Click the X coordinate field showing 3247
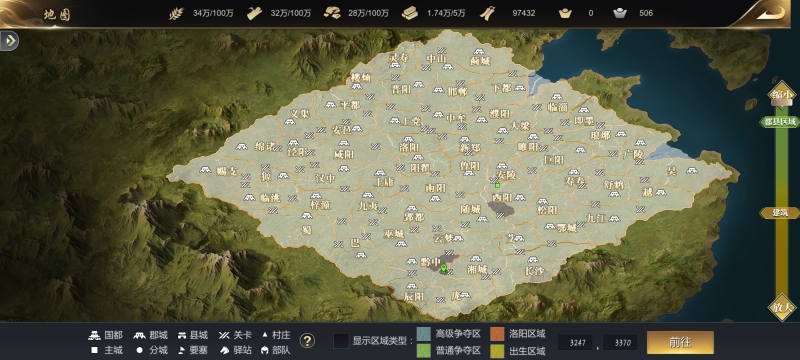This screenshot has height=360, width=800. 576,343
